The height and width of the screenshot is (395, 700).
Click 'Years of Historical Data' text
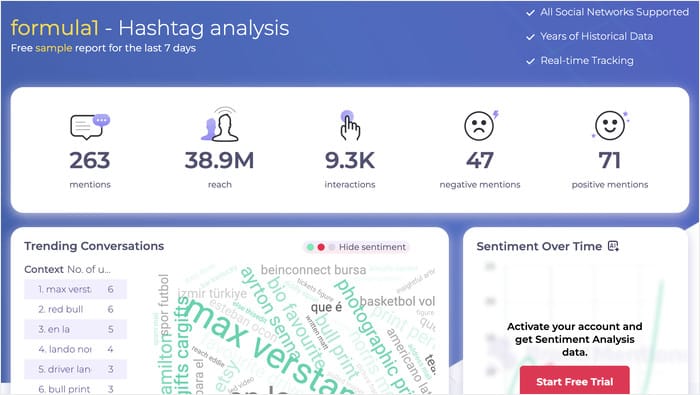(x=596, y=36)
